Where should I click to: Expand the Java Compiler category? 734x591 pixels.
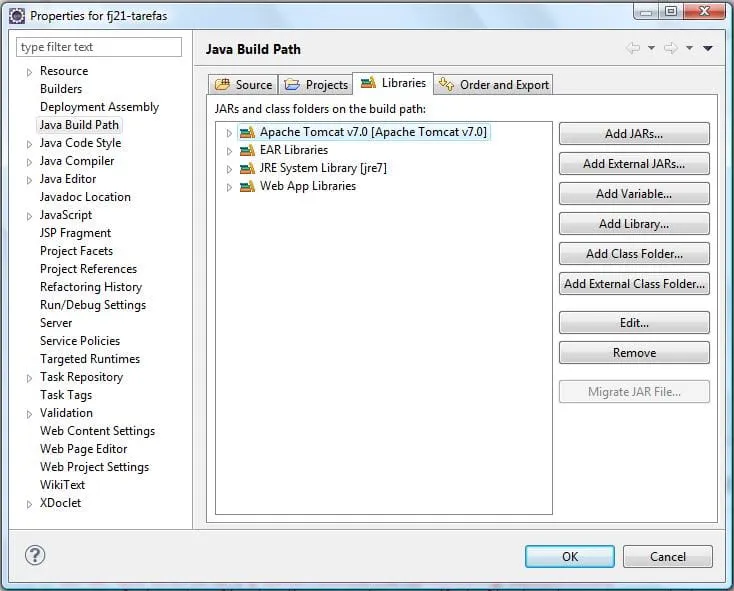pyautogui.click(x=29, y=162)
